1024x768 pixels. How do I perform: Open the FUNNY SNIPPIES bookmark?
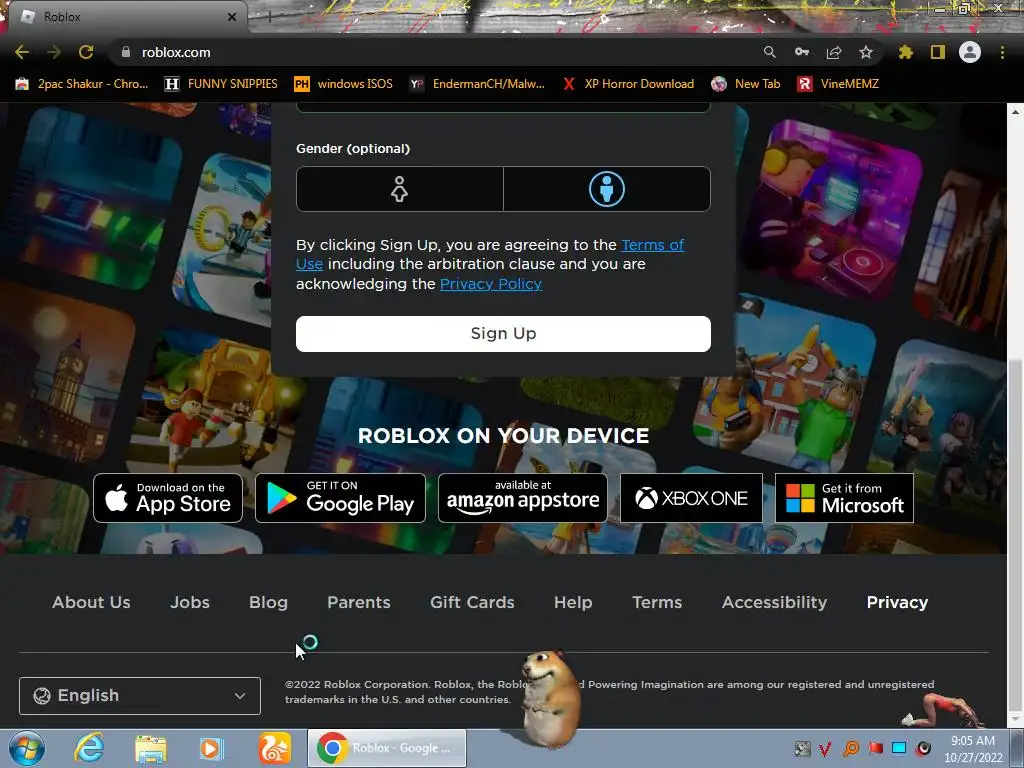221,84
